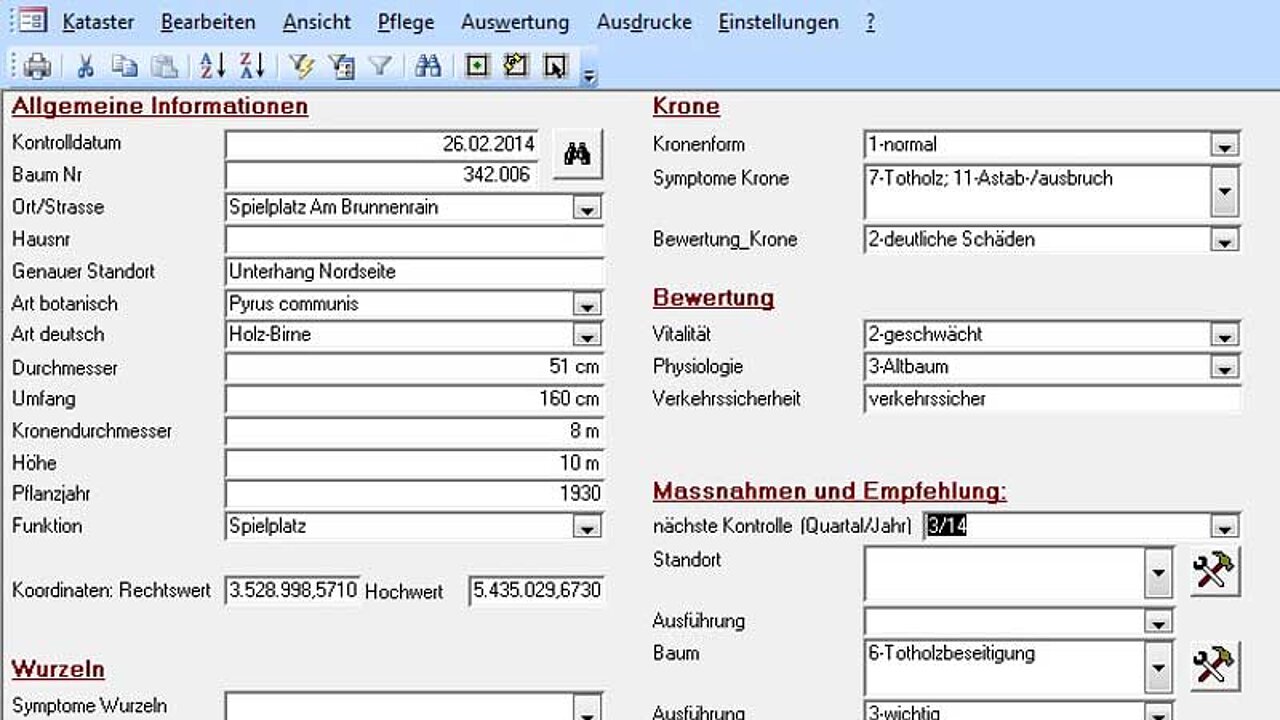Click the funnel filter icon
The width and height of the screenshot is (1280, 720).
(379, 66)
